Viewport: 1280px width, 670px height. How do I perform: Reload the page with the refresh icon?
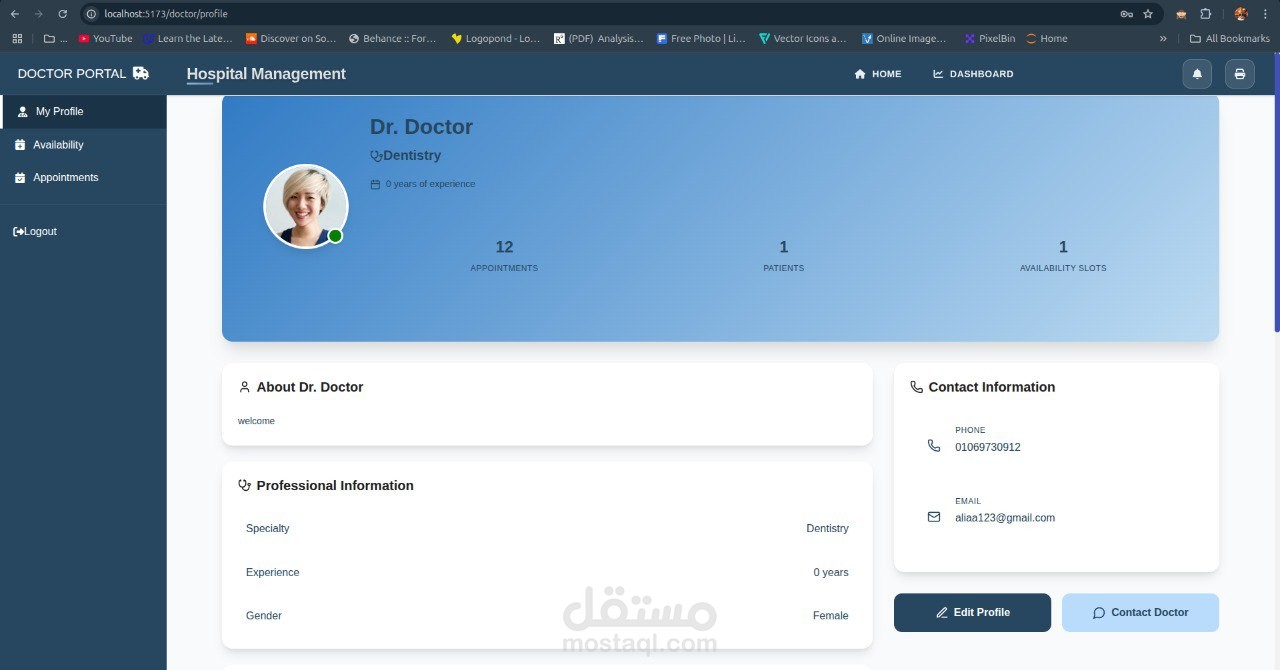[62, 14]
